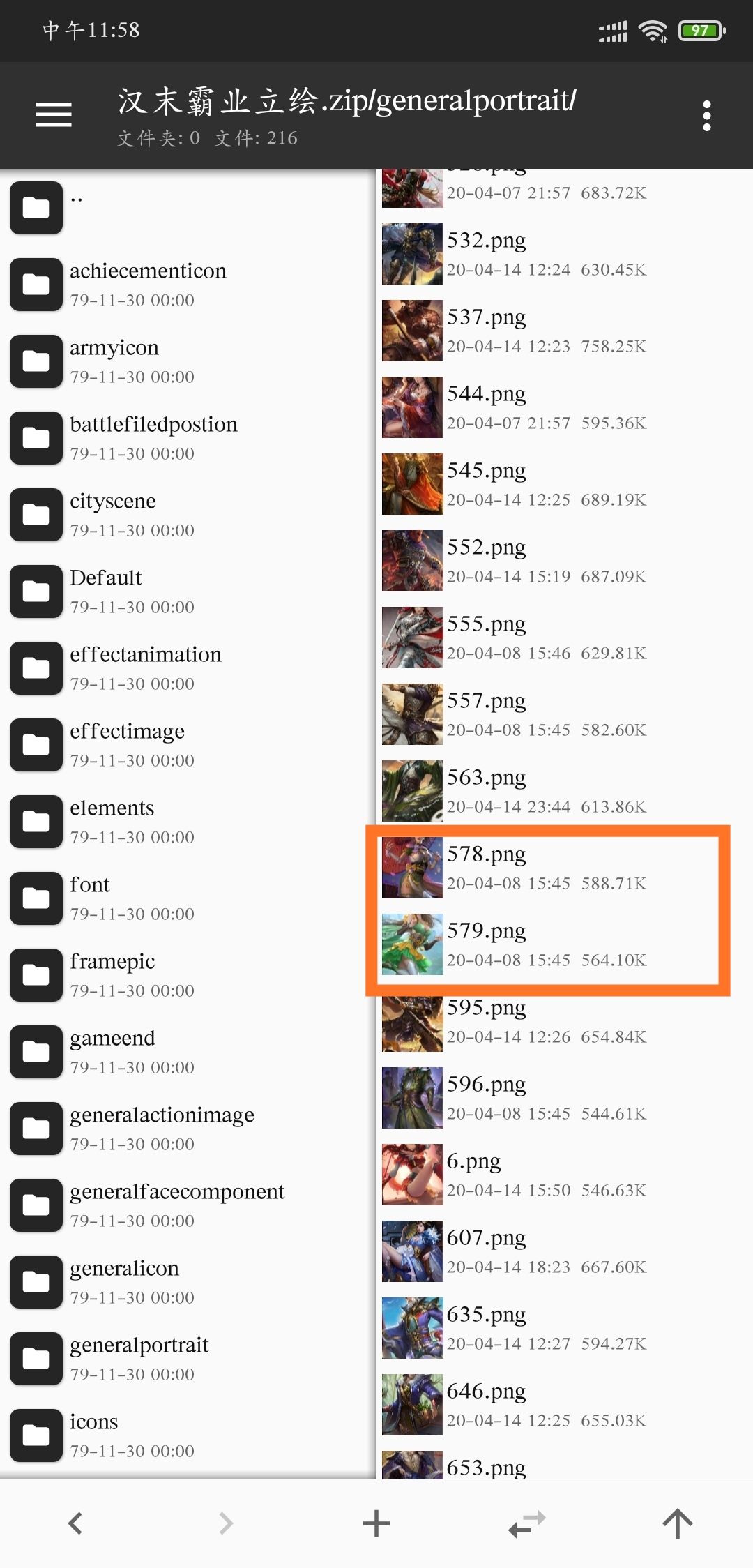Open the achiecementicon folder
Viewport: 753px width, 1568px height.
188,284
